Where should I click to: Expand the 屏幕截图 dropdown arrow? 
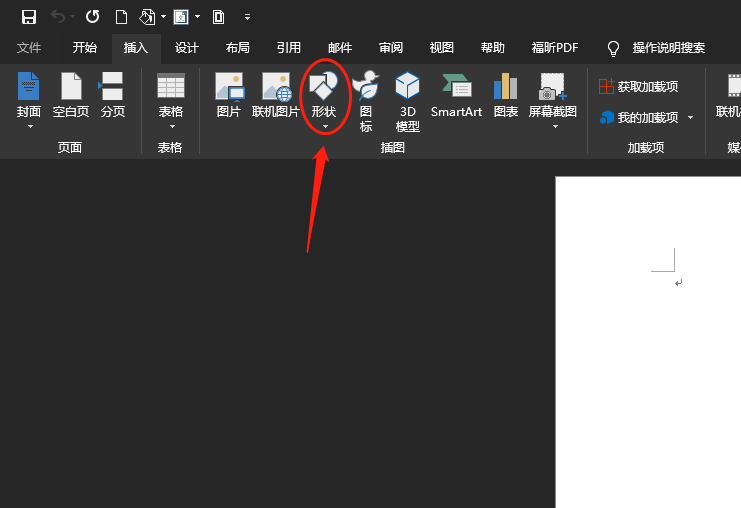pos(555,127)
